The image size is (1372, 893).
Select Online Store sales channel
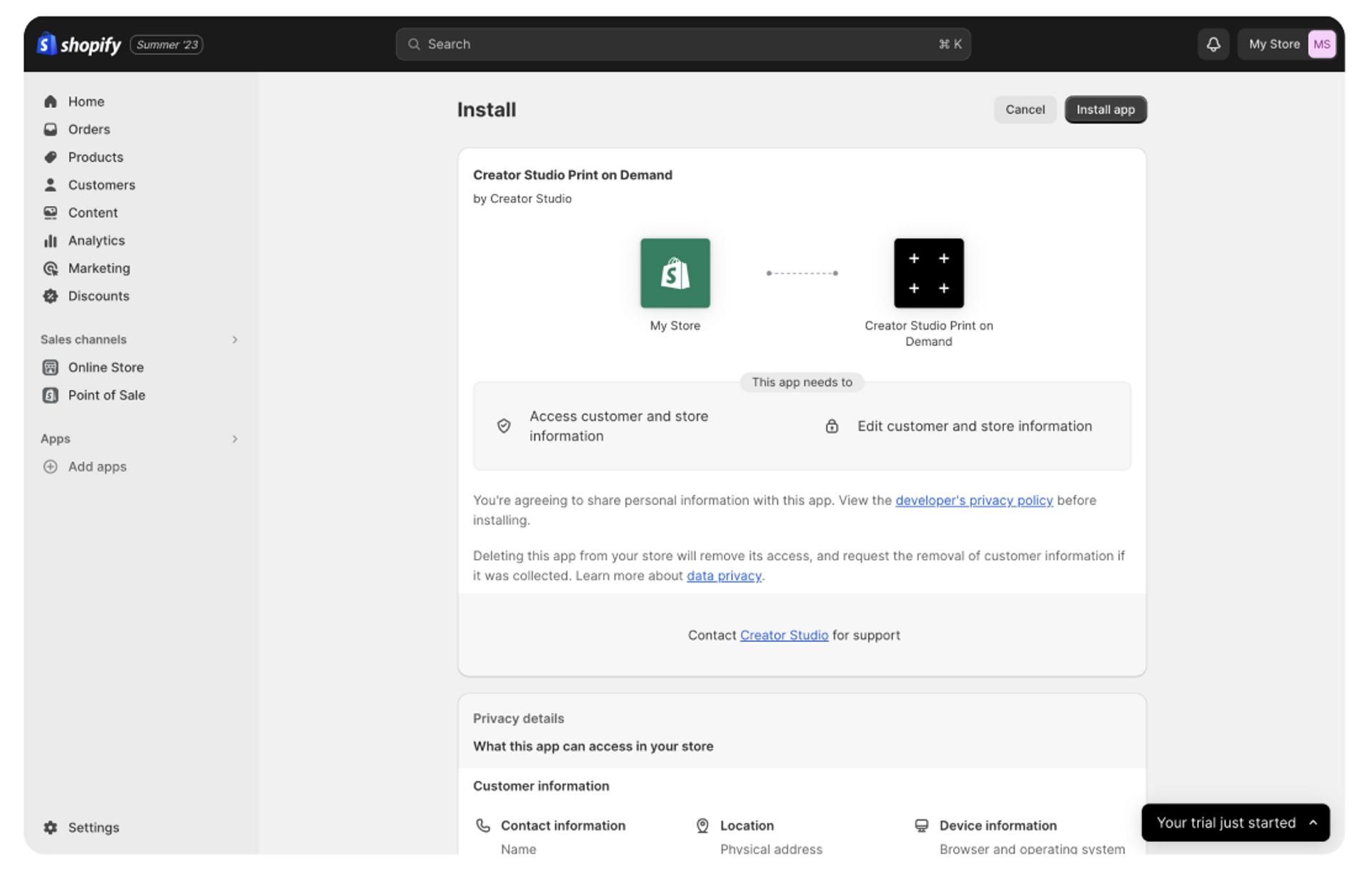105,367
